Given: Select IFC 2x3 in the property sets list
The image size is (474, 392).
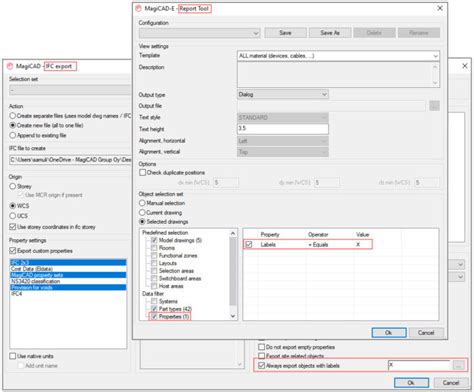Looking at the screenshot, I should 68,262.
